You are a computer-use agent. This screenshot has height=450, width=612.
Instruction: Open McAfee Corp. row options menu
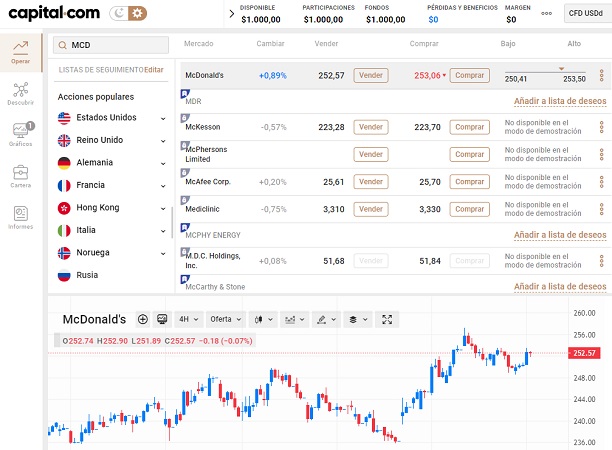point(601,182)
